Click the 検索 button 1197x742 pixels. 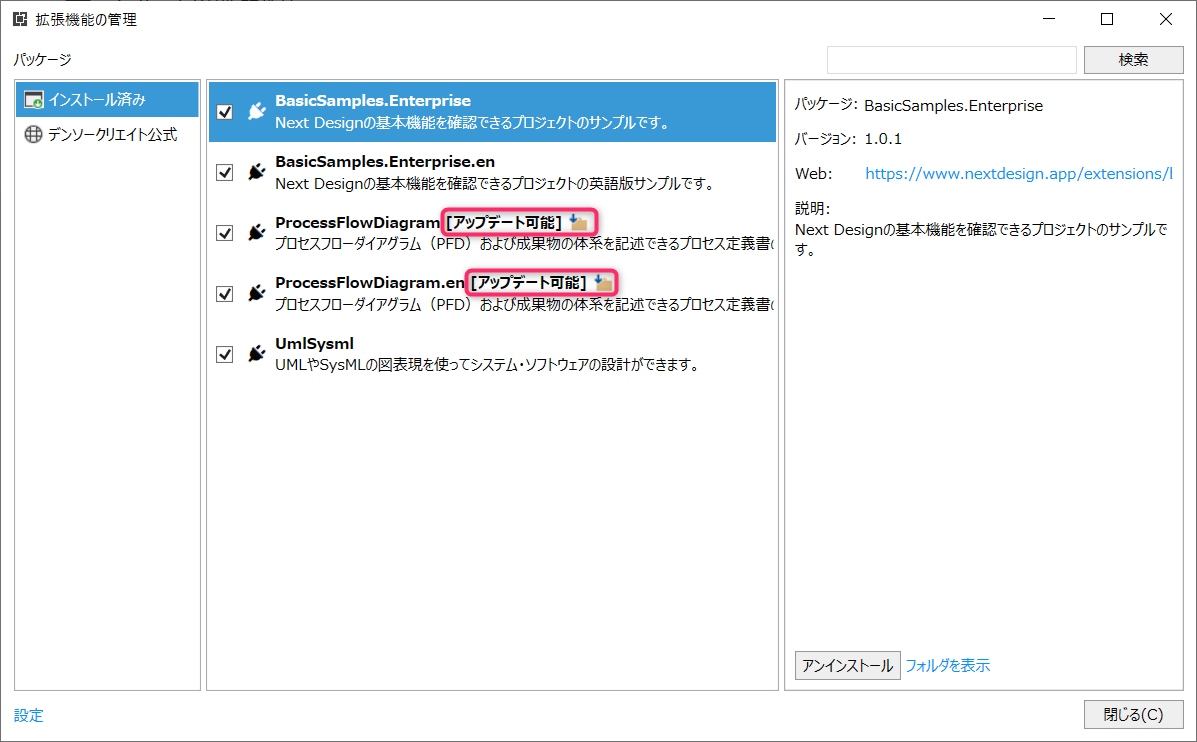coord(1134,60)
